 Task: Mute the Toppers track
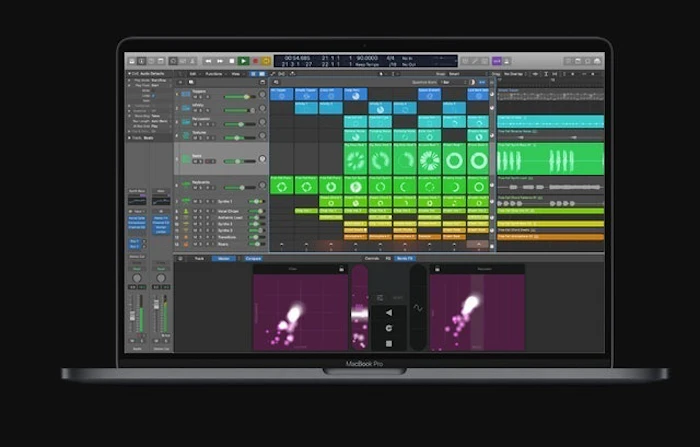195,97
